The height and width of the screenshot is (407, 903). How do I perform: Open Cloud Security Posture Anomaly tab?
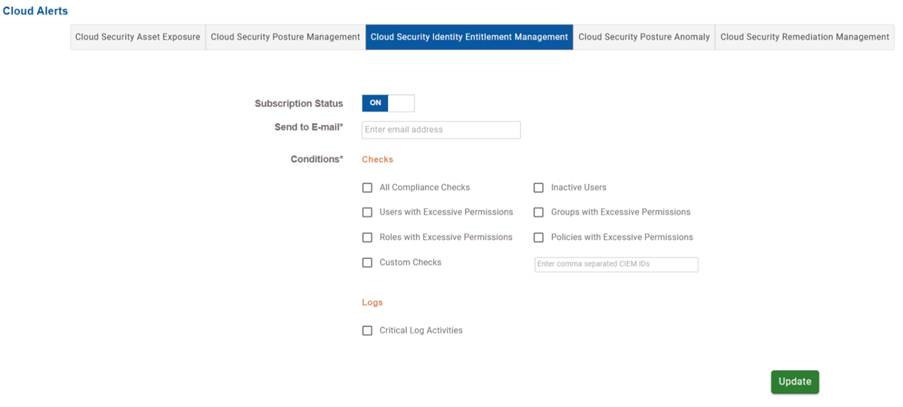click(x=644, y=37)
